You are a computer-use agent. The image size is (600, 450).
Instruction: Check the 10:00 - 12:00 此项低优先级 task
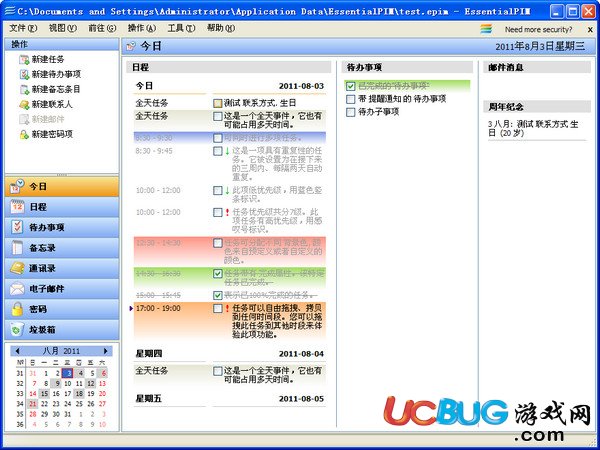coord(218,191)
